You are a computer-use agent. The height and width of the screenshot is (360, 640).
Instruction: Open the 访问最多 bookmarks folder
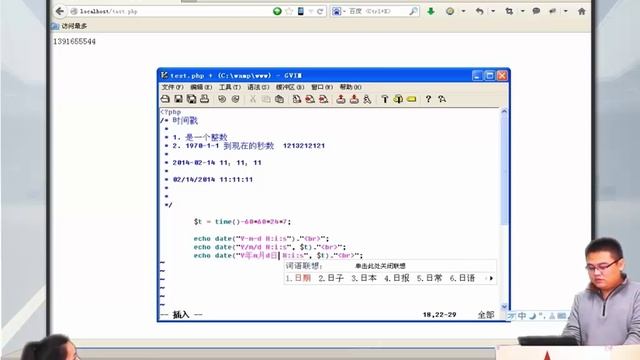click(x=69, y=26)
